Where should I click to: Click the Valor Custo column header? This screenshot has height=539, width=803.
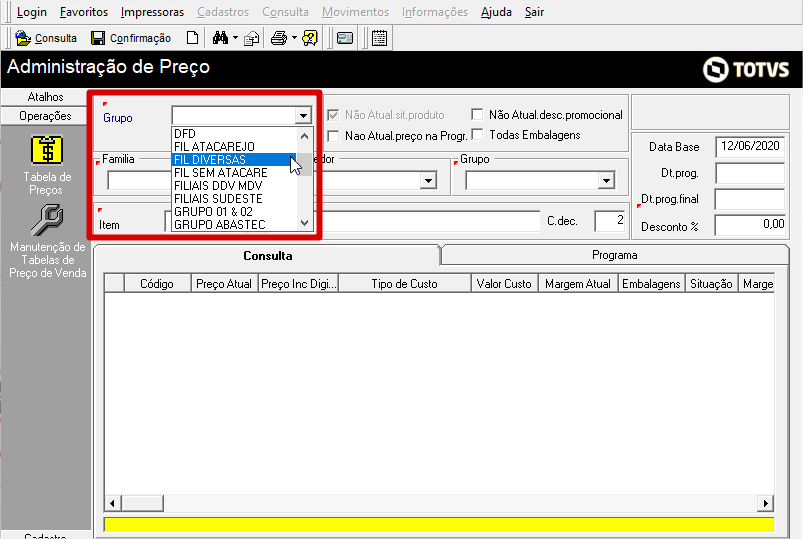coord(504,283)
